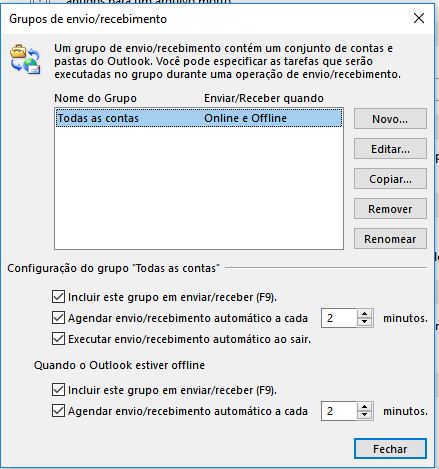Select the 'Todas as contas' group row
The width and height of the screenshot is (439, 469).
(199, 118)
